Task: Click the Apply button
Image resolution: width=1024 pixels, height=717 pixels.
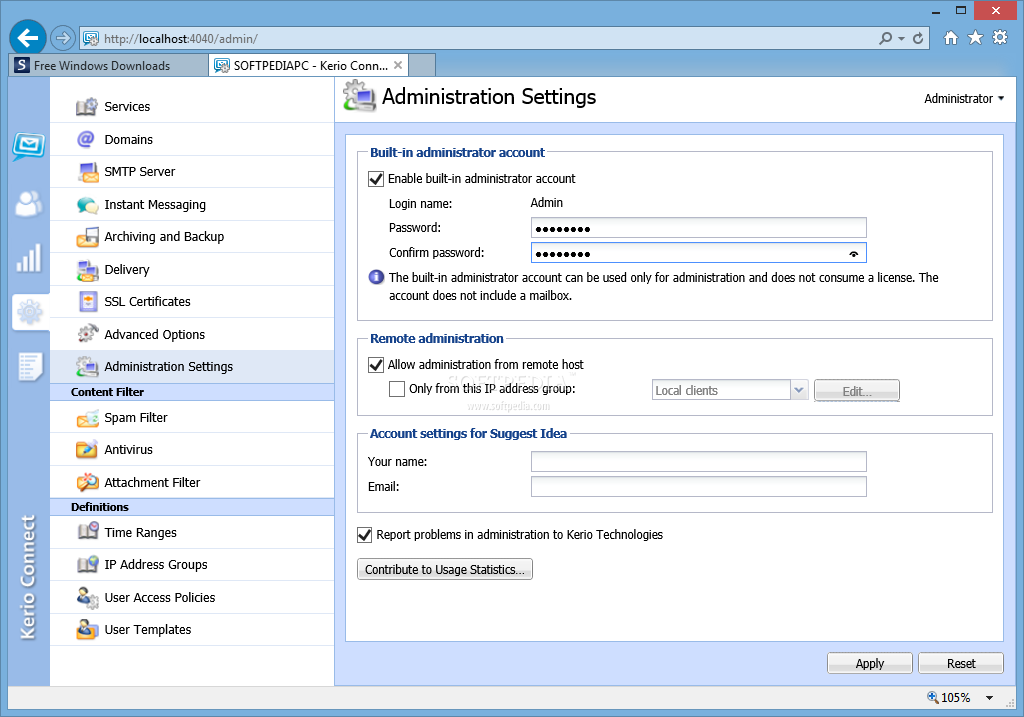Action: click(x=870, y=663)
